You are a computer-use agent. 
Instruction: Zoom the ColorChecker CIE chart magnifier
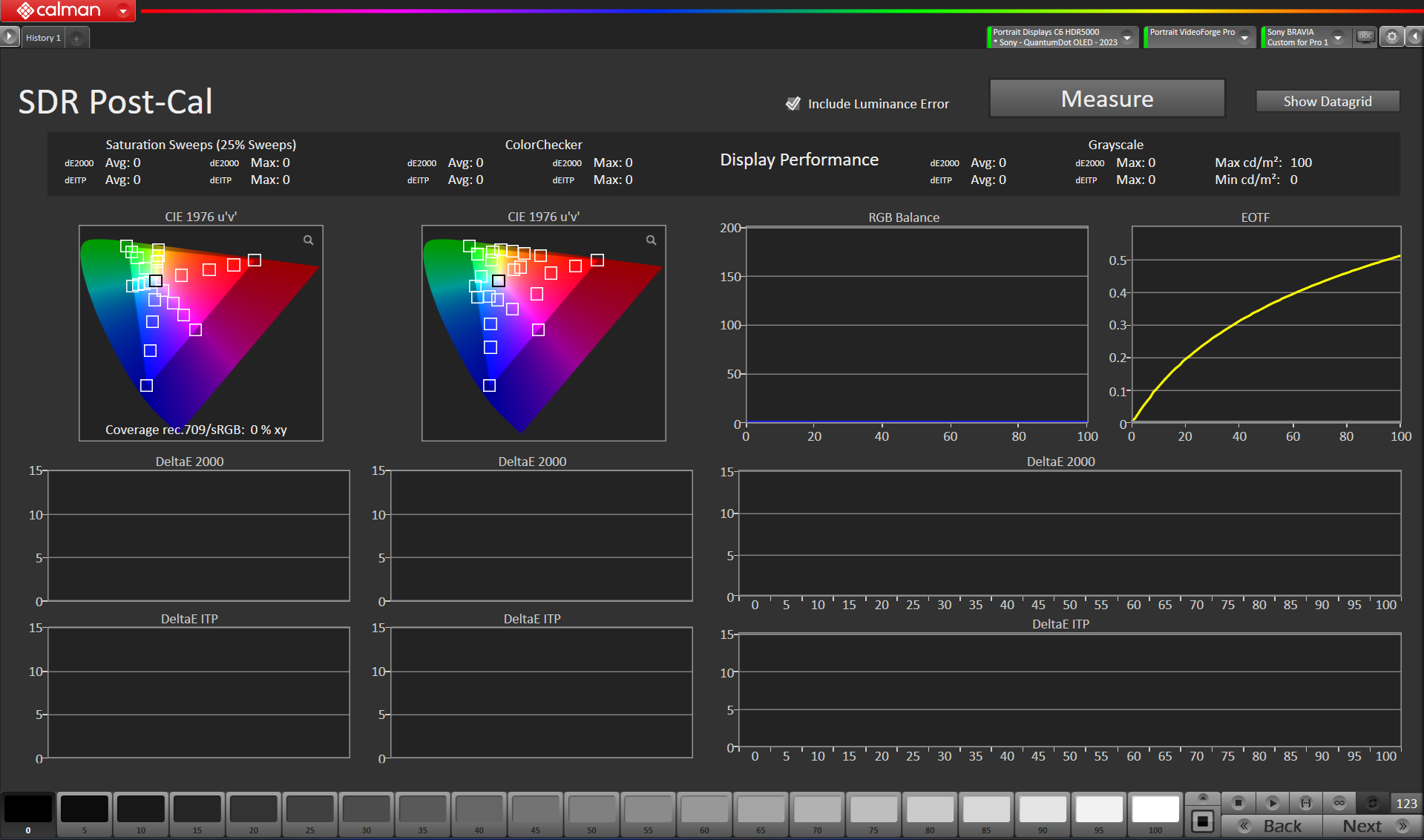pyautogui.click(x=651, y=240)
